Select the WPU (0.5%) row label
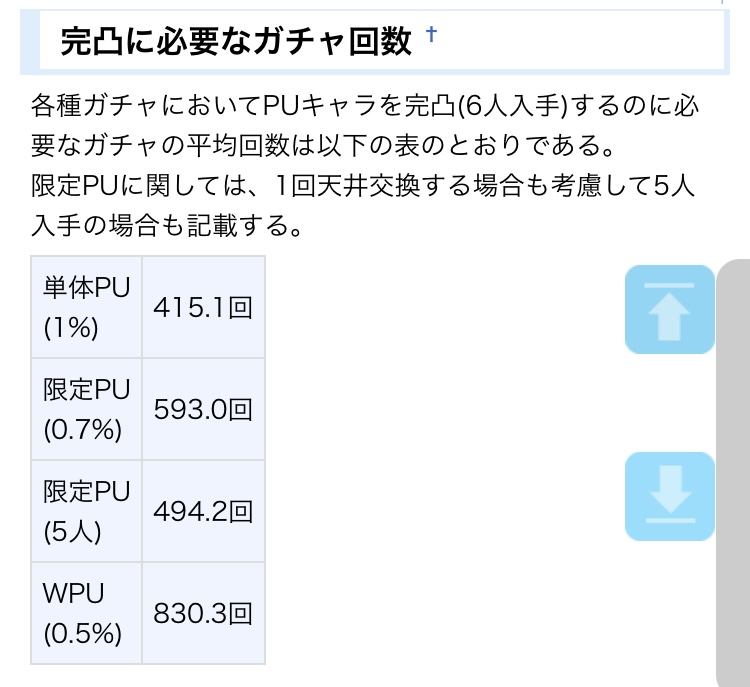This screenshot has height=687, width=750. pyautogui.click(x=86, y=613)
